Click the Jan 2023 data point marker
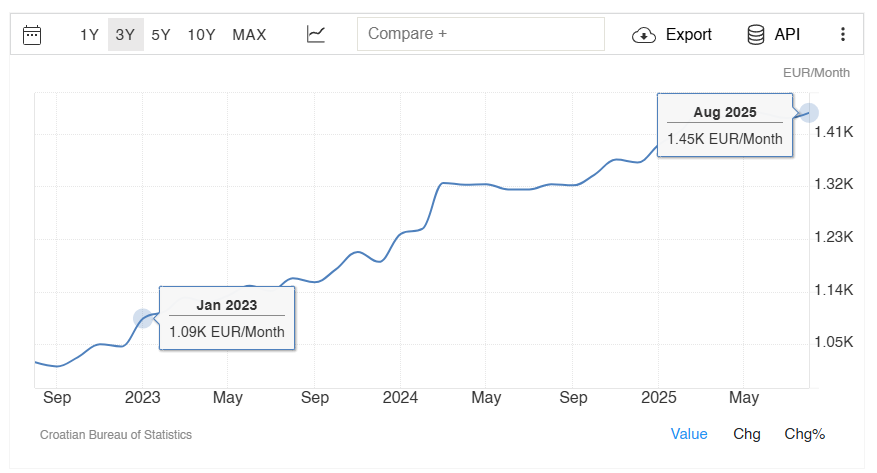This screenshot has height=473, width=877. [x=143, y=319]
